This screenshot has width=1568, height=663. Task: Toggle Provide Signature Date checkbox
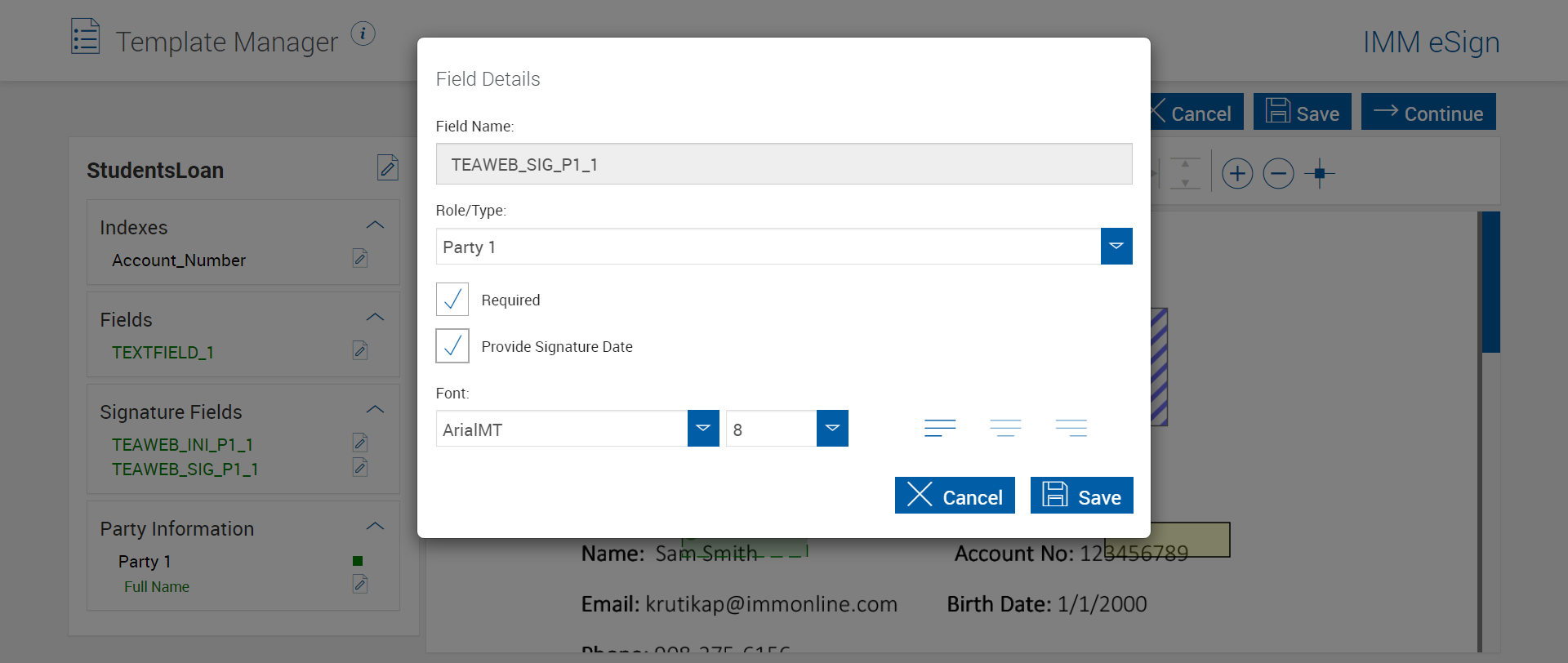452,346
